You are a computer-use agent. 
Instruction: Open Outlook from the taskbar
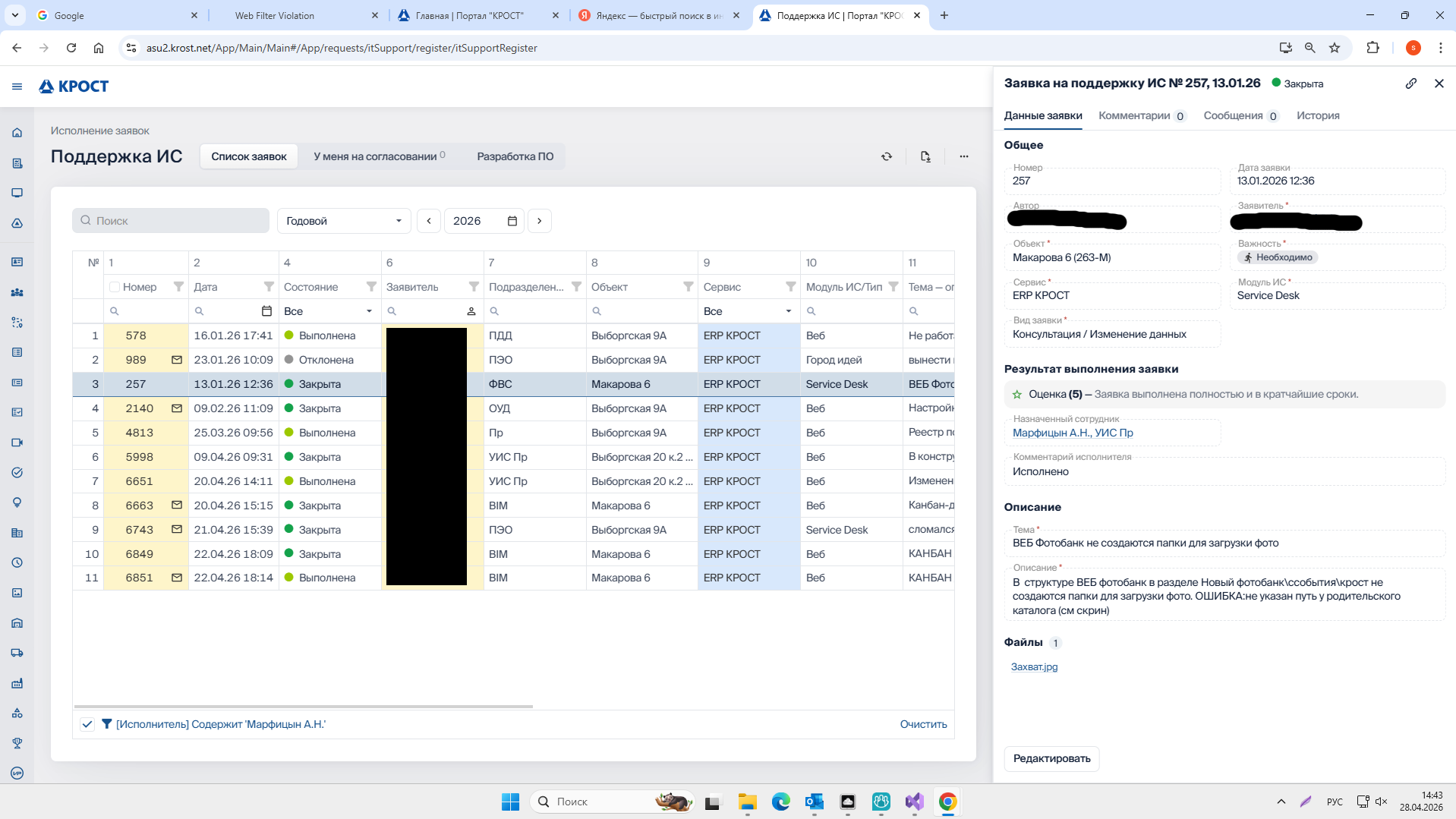coord(814,802)
